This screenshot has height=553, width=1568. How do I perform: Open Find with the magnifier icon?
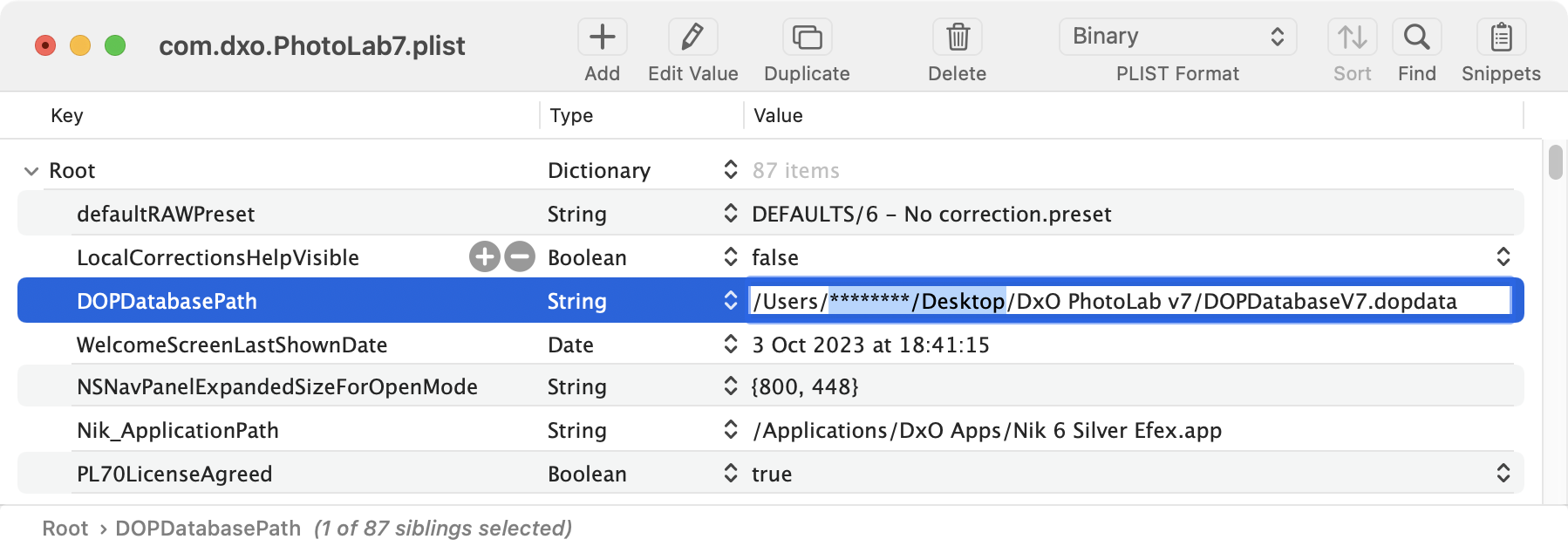click(1417, 37)
